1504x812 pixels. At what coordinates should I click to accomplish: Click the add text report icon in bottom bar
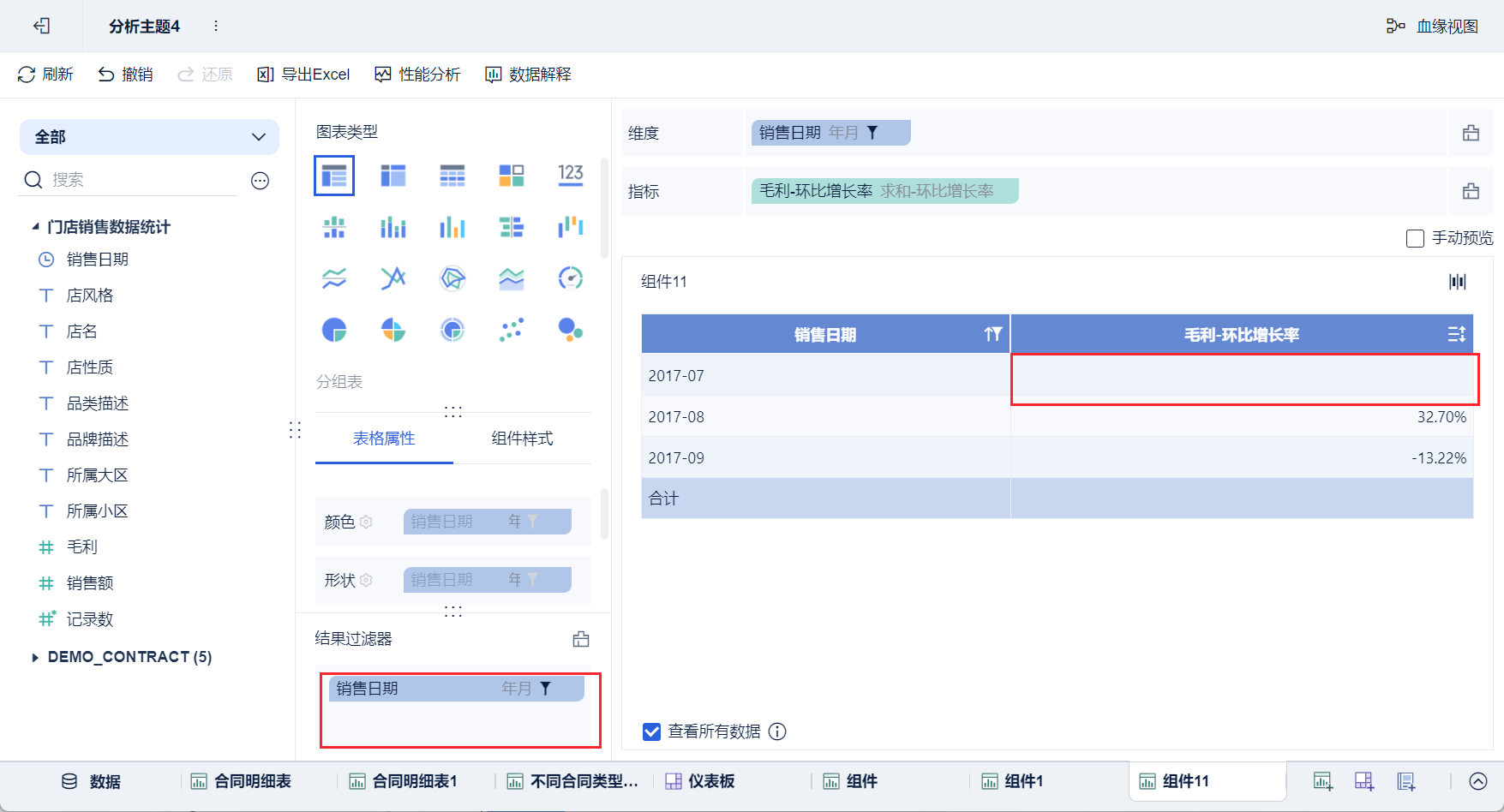coord(1406,781)
